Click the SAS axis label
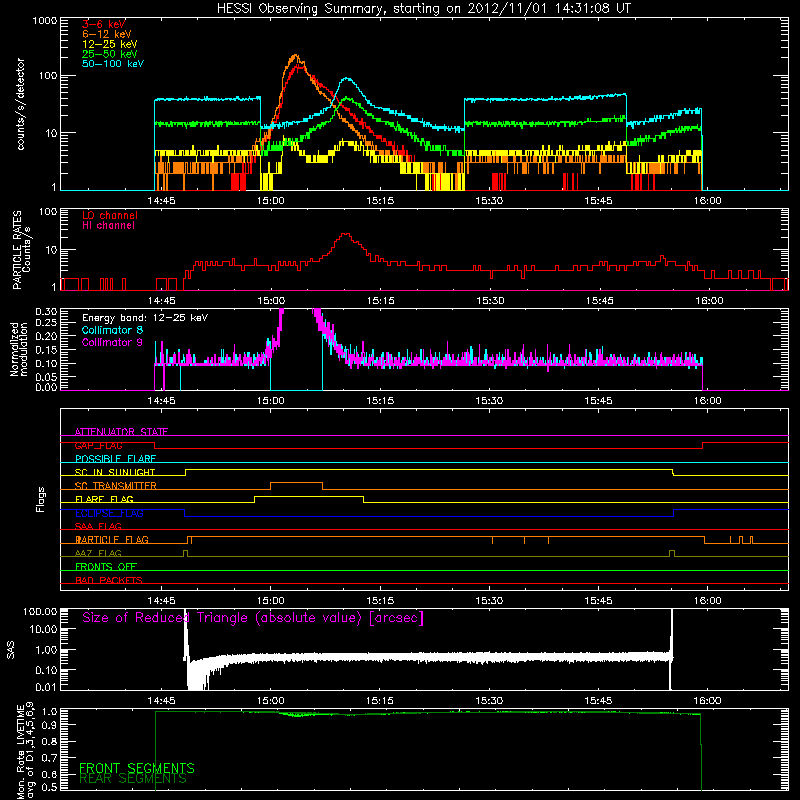This screenshot has height=800, width=800. click(11, 649)
